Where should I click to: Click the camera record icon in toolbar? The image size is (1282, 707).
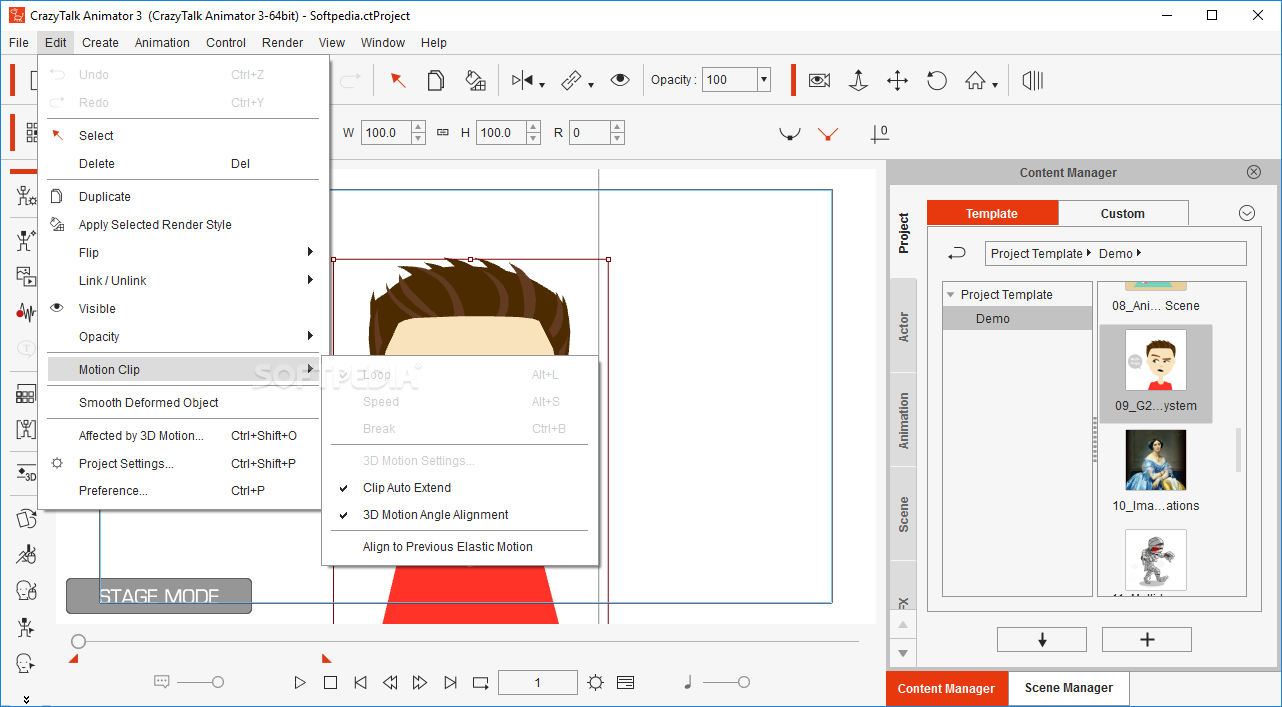pyautogui.click(x=820, y=80)
